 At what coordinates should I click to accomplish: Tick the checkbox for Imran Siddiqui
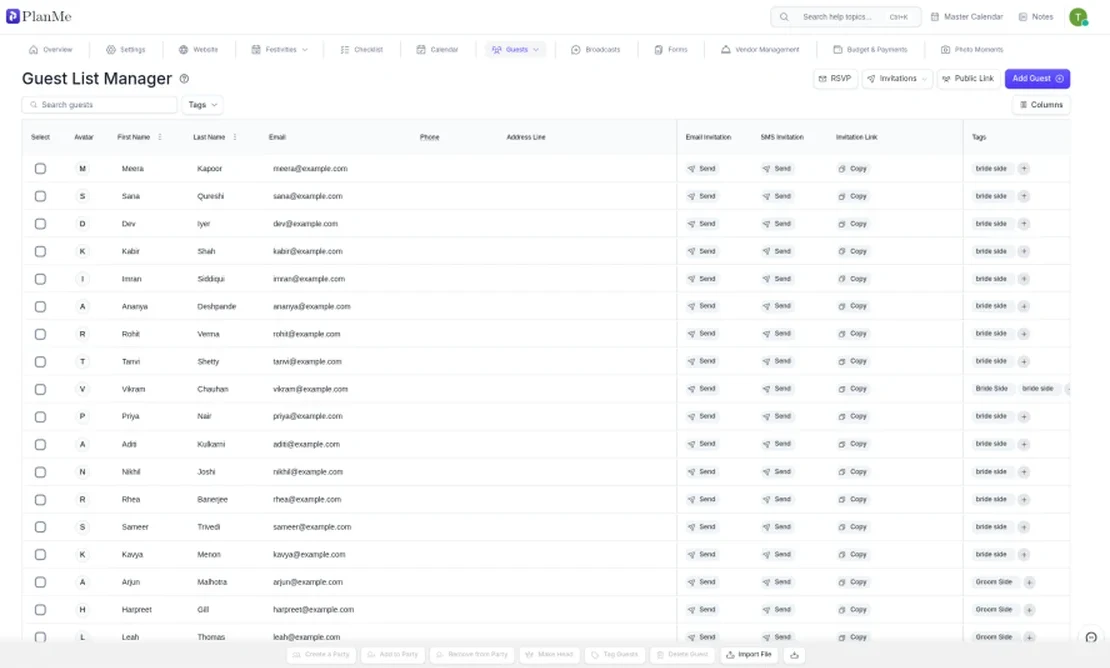(x=40, y=279)
